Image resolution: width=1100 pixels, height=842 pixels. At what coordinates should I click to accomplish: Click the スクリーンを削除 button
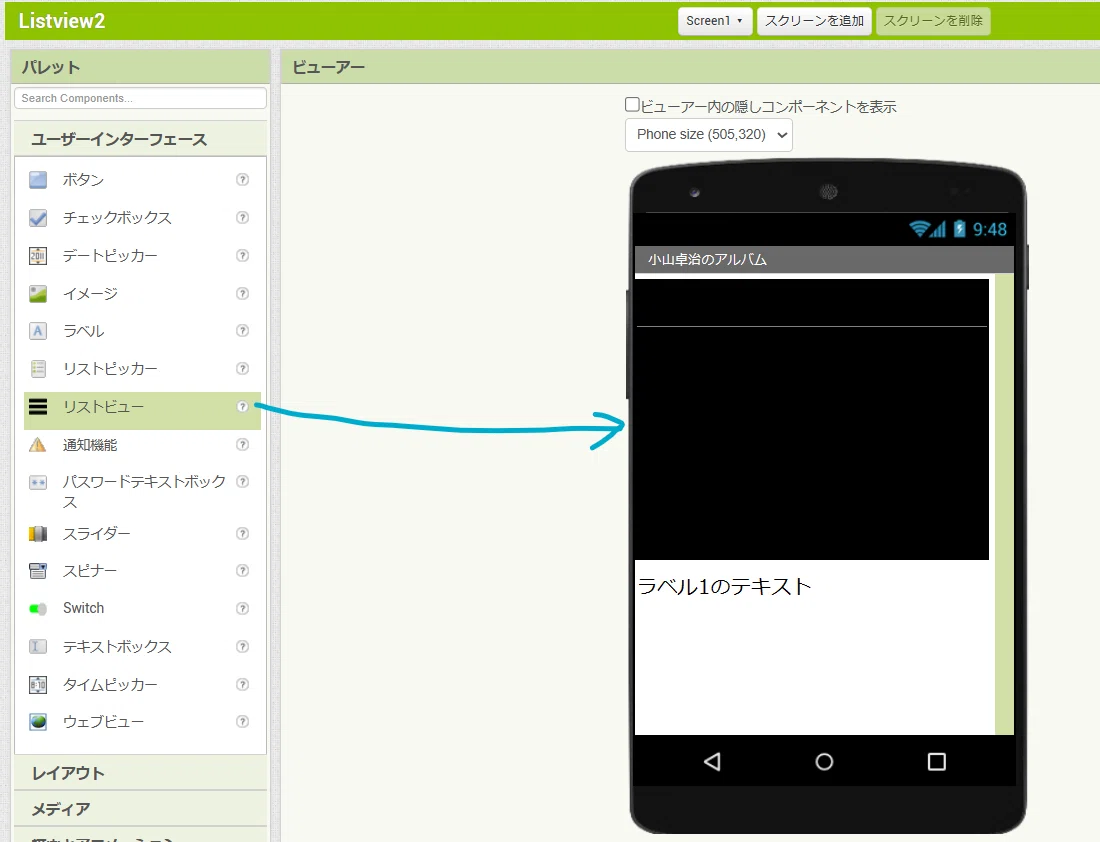(933, 21)
